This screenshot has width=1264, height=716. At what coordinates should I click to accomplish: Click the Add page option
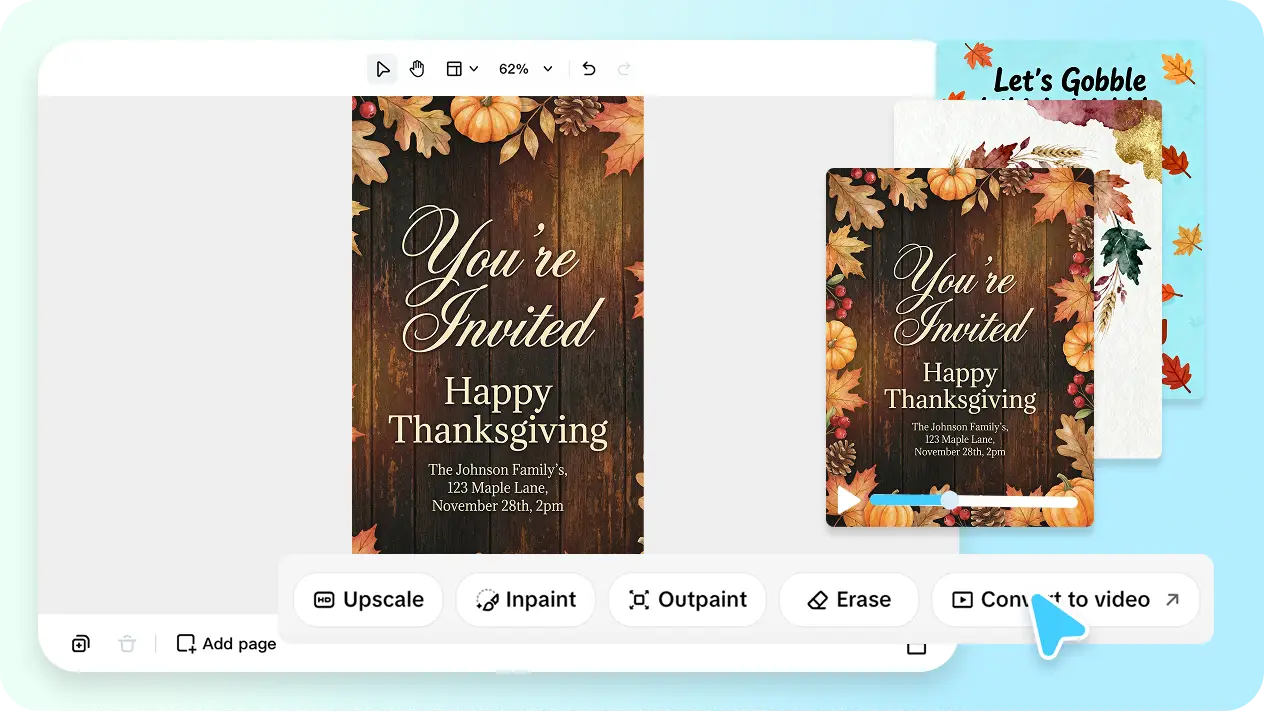pyautogui.click(x=226, y=643)
